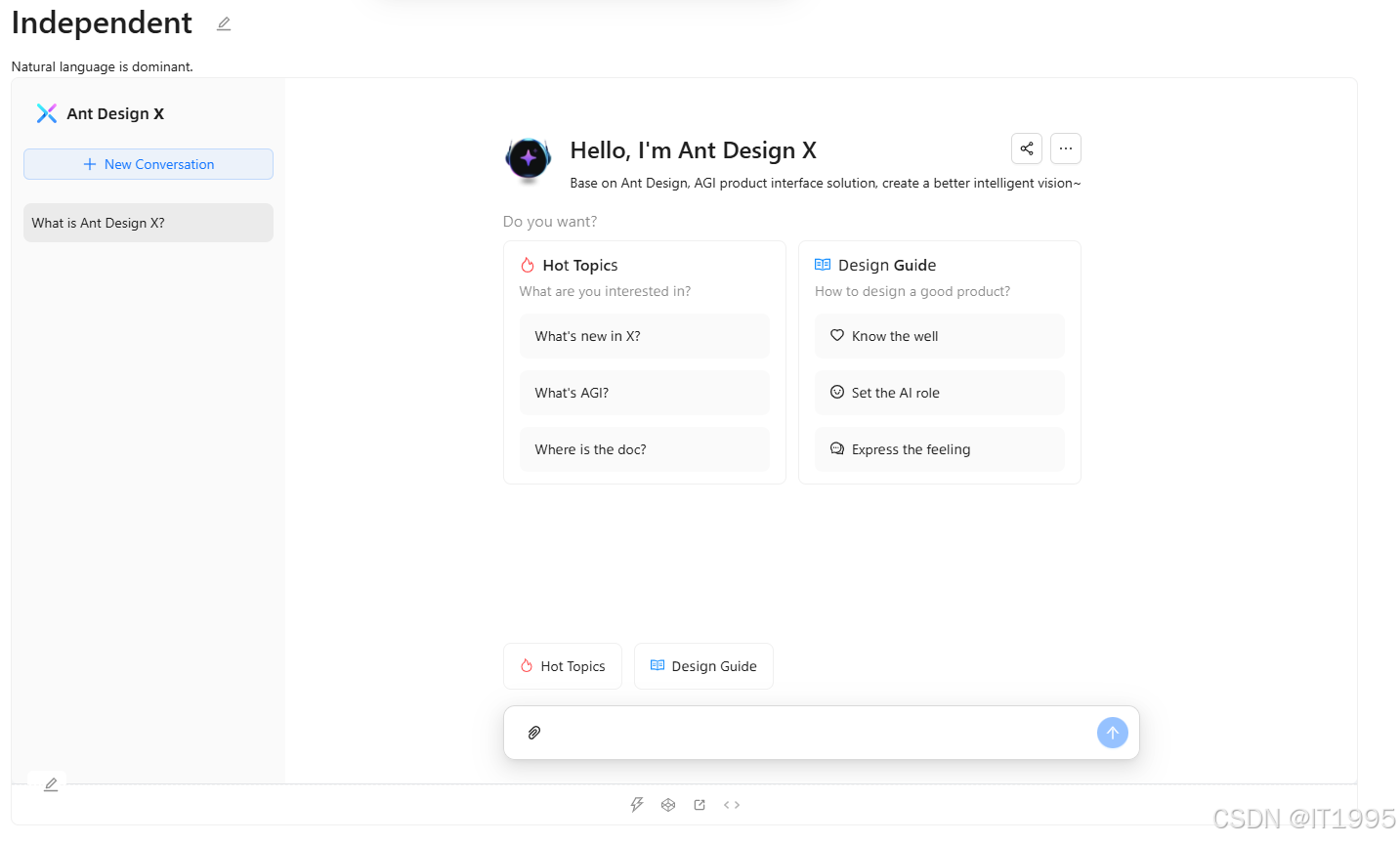Click the edit pencil beside Independent title
This screenshot has width=1400, height=844.
[x=224, y=24]
